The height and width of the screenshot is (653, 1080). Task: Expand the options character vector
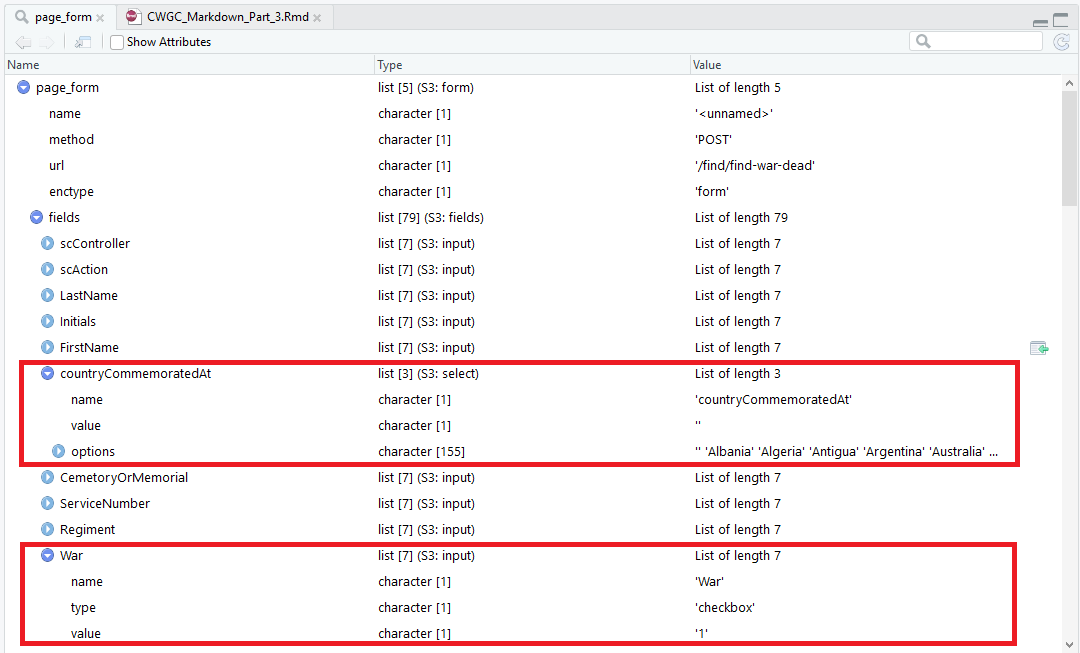(x=59, y=451)
